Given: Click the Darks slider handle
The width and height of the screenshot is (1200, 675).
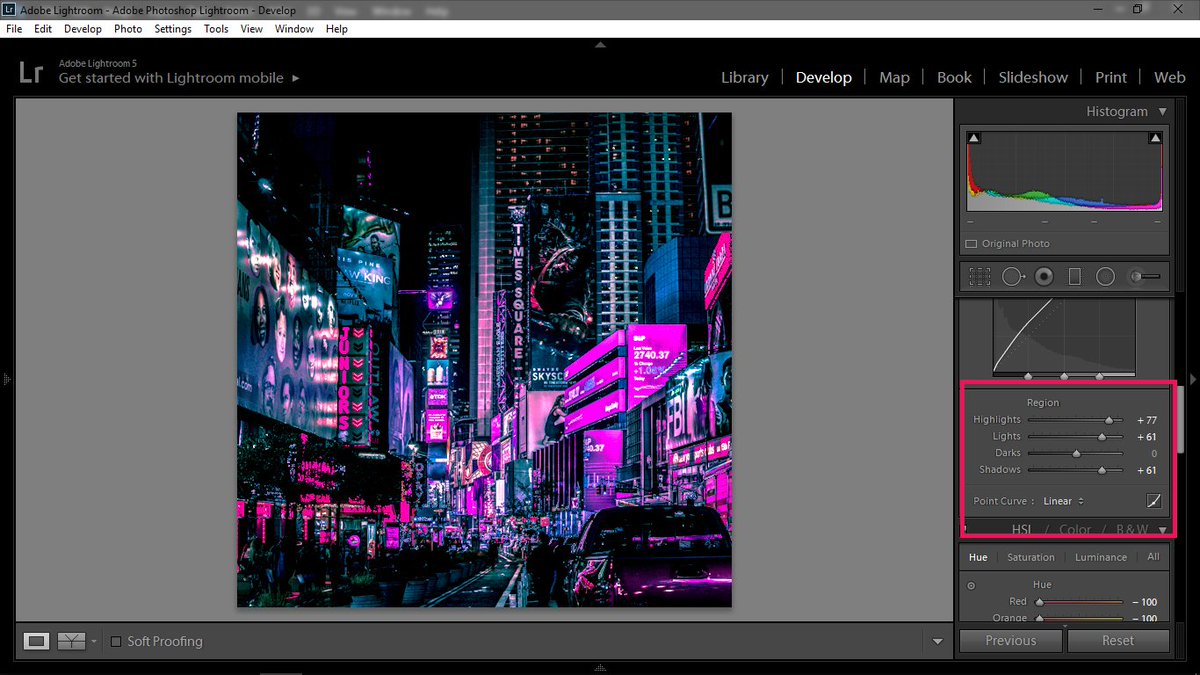Looking at the screenshot, I should click(1076, 454).
